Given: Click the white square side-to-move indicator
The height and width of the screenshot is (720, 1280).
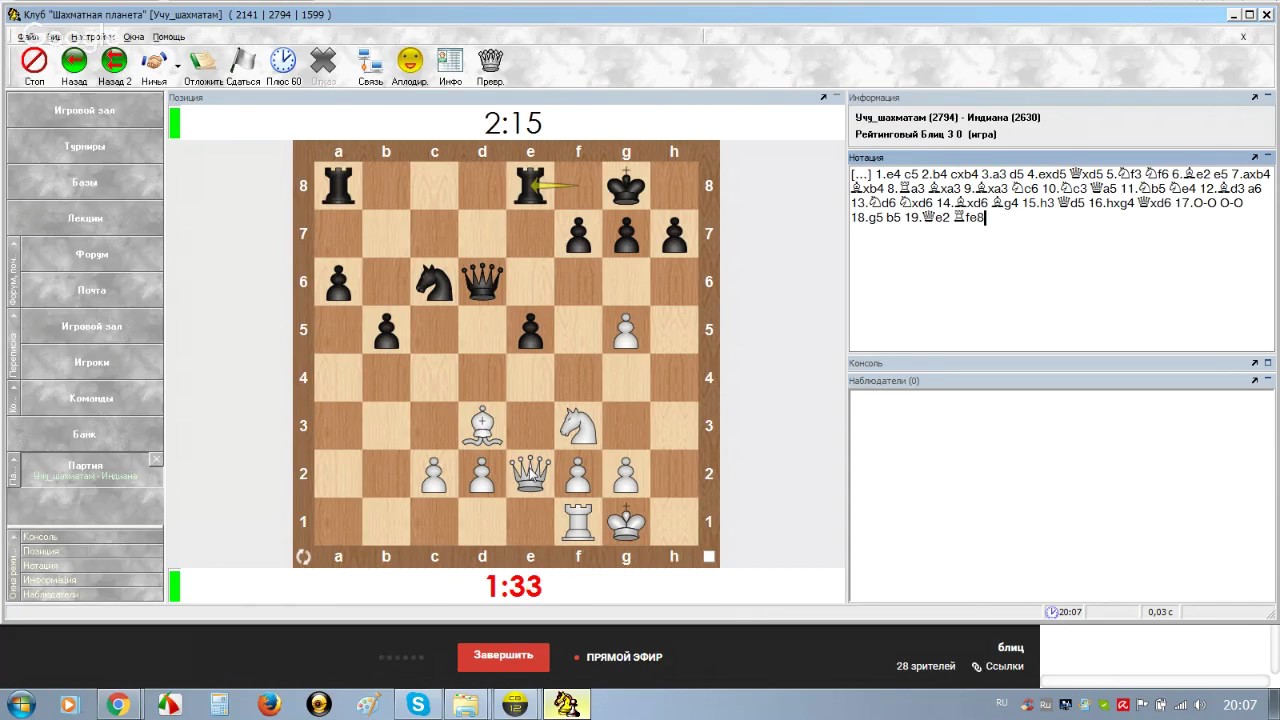Looking at the screenshot, I should tap(709, 556).
